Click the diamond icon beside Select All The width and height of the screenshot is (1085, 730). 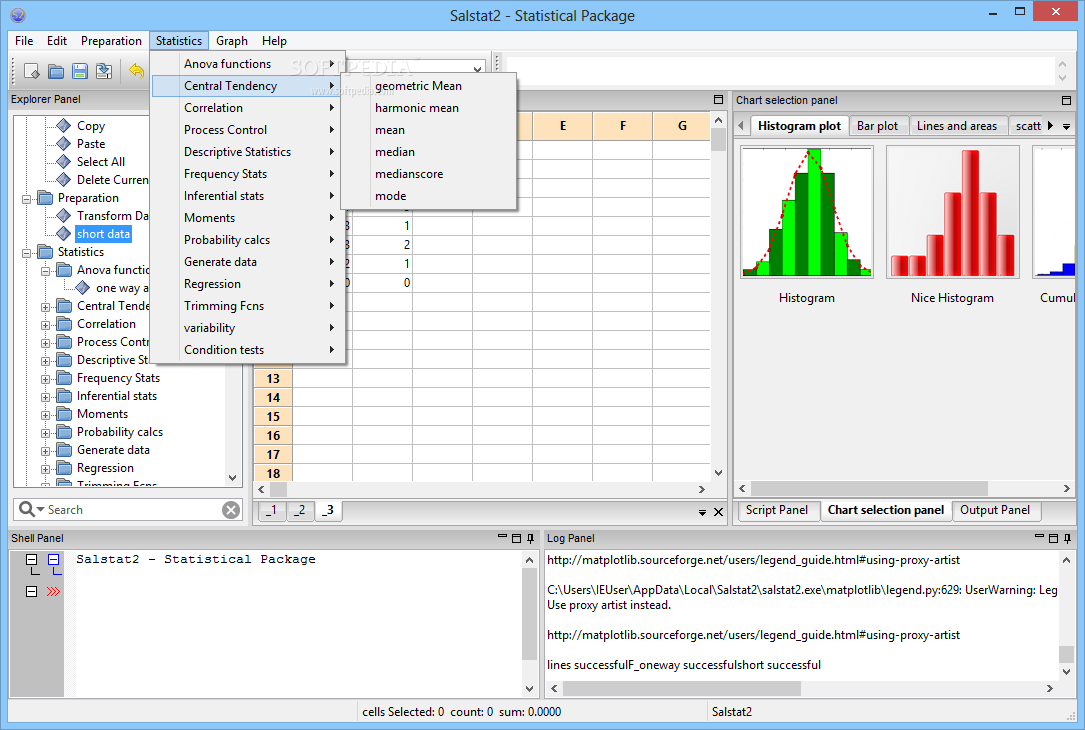tap(64, 161)
